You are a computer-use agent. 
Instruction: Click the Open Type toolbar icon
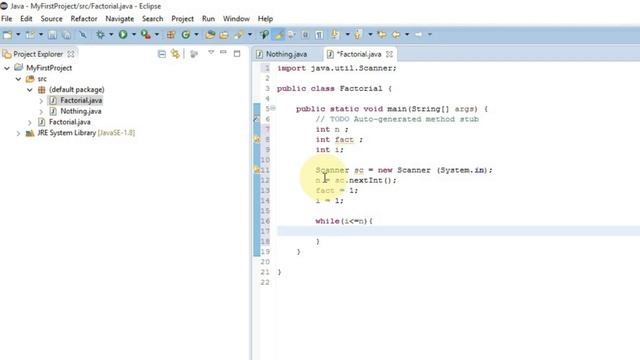[210, 35]
